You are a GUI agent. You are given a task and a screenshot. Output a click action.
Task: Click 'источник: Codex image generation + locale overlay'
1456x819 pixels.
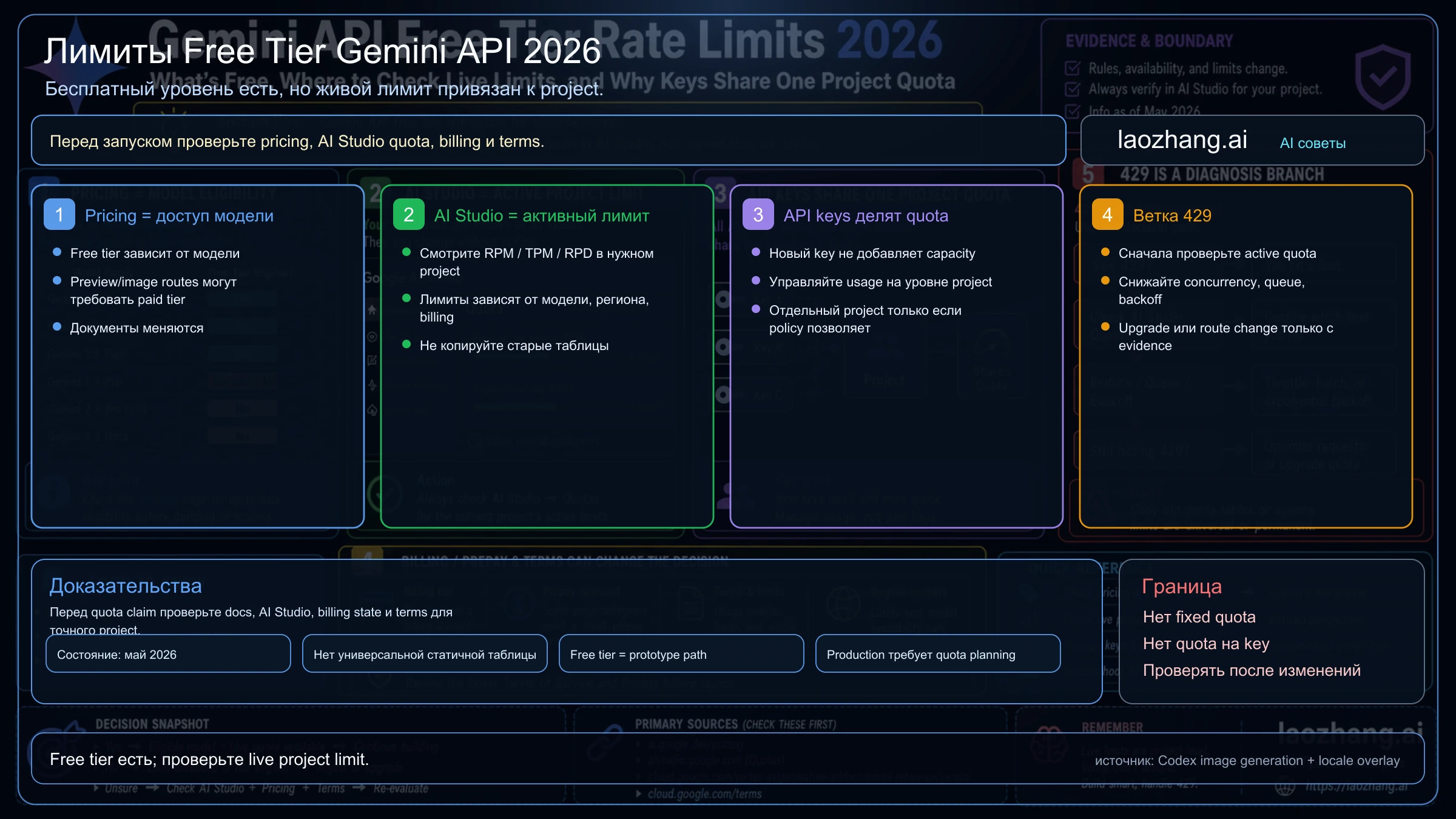click(x=1247, y=761)
